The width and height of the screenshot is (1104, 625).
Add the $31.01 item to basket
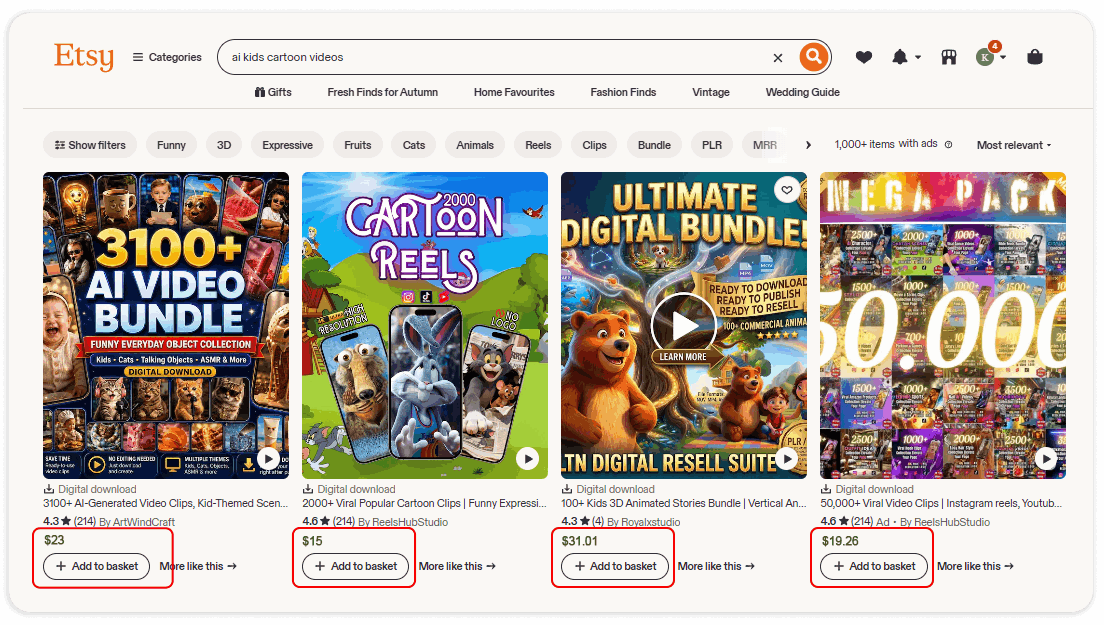(615, 566)
